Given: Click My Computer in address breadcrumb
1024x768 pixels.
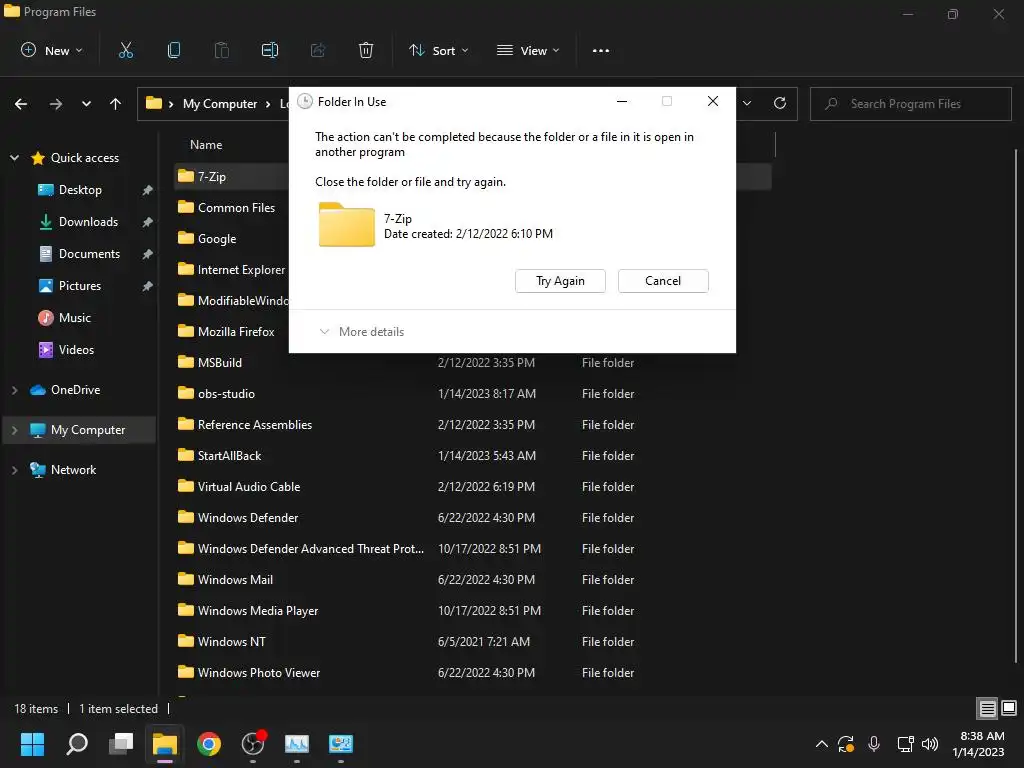Looking at the screenshot, I should [x=220, y=104].
